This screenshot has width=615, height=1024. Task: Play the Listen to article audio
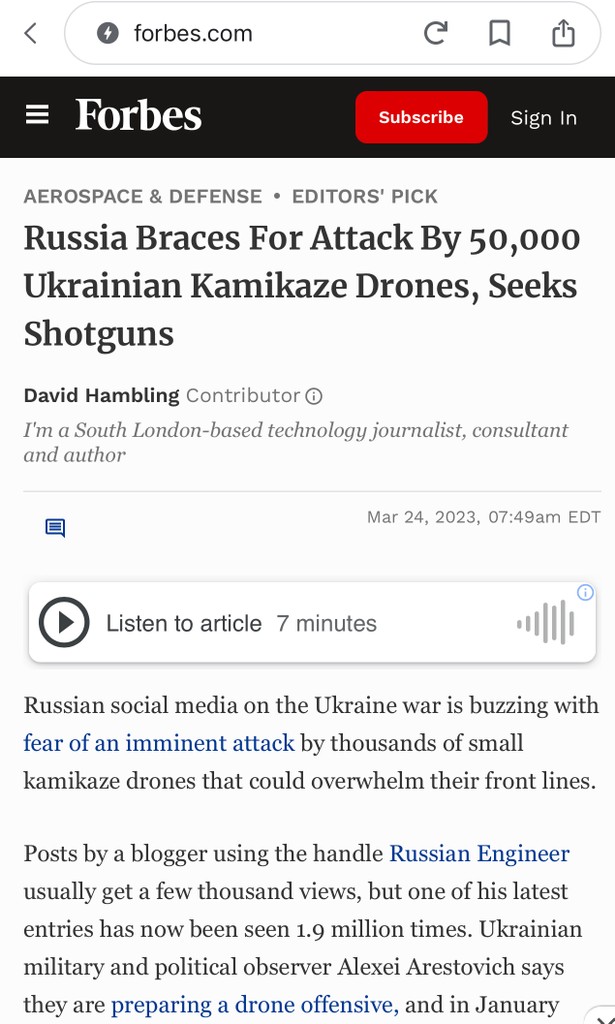click(x=63, y=624)
